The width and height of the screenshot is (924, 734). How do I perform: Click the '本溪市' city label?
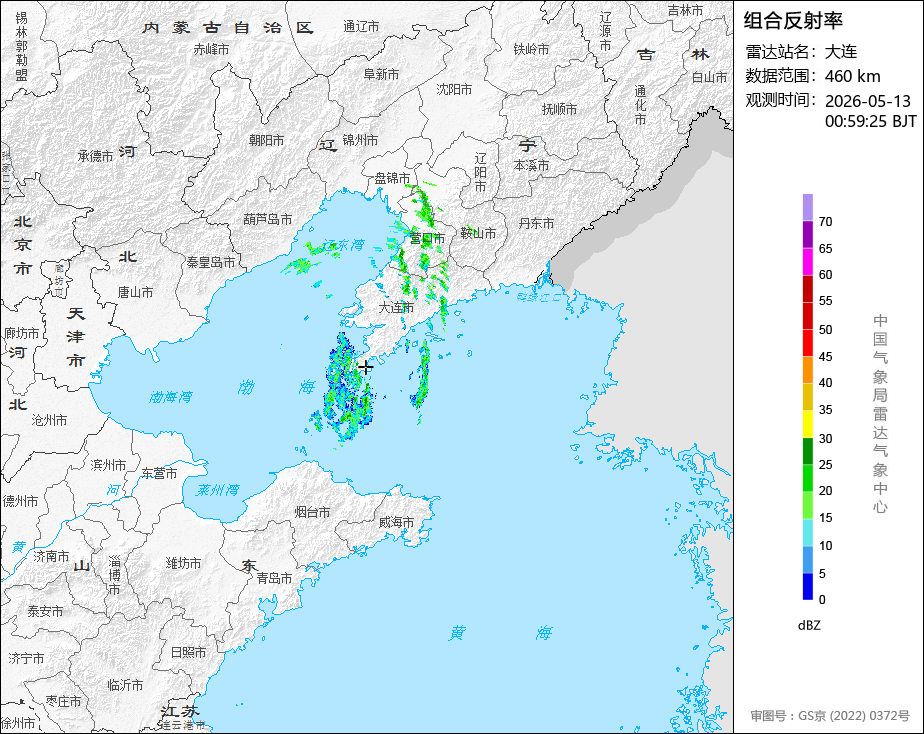[531, 166]
